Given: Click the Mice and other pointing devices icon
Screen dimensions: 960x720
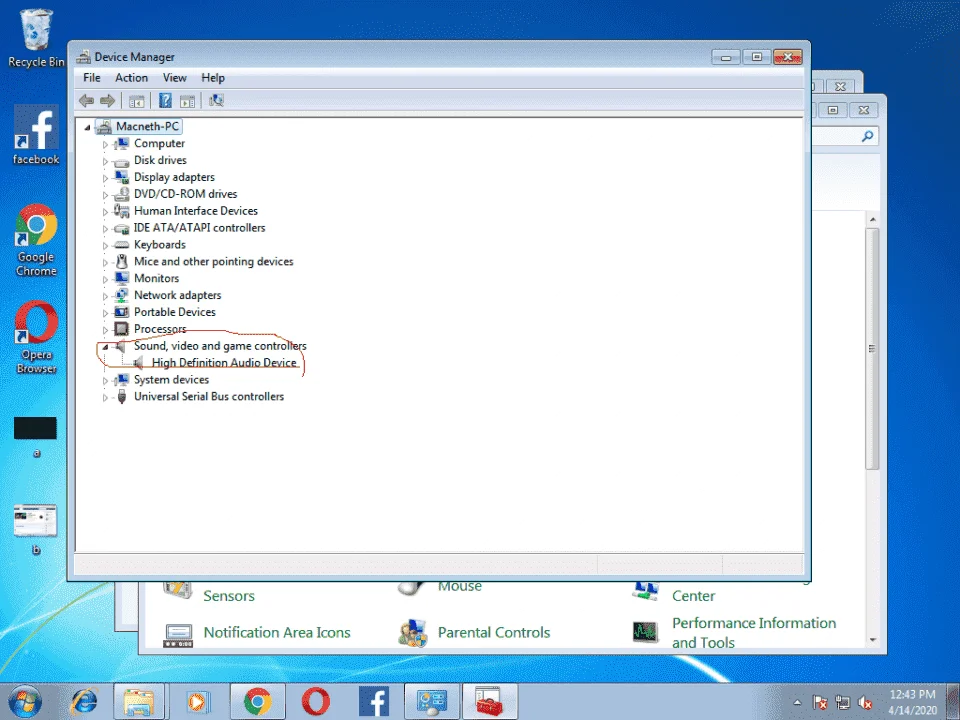Looking at the screenshot, I should coord(122,261).
